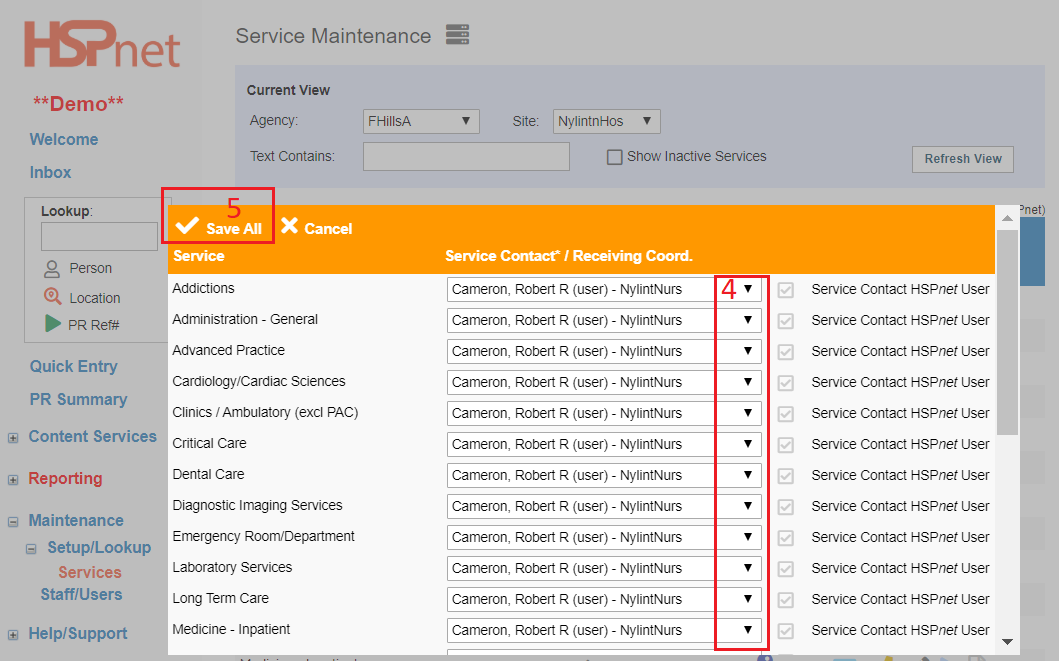
Task: Toggle Advanced Practice HSPnet User checkbox
Action: 785,352
